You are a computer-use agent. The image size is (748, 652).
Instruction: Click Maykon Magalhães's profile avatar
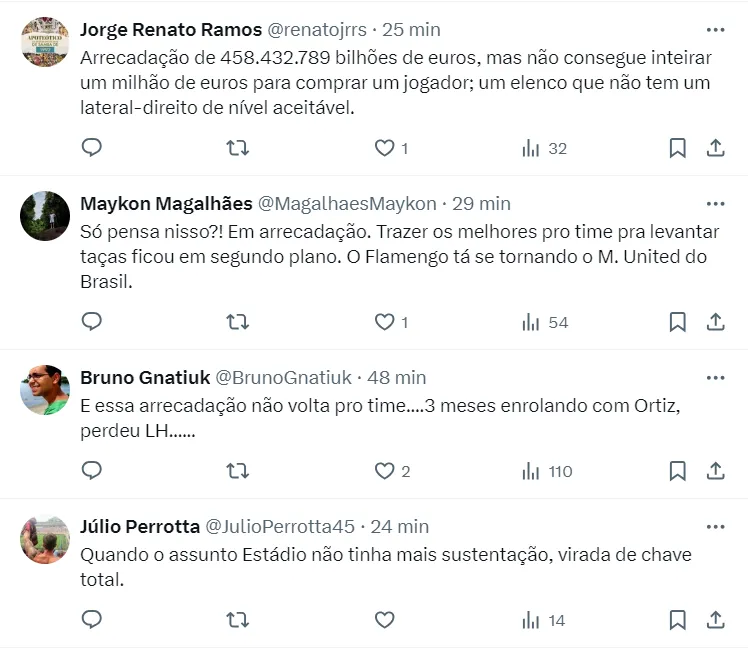tap(45, 216)
